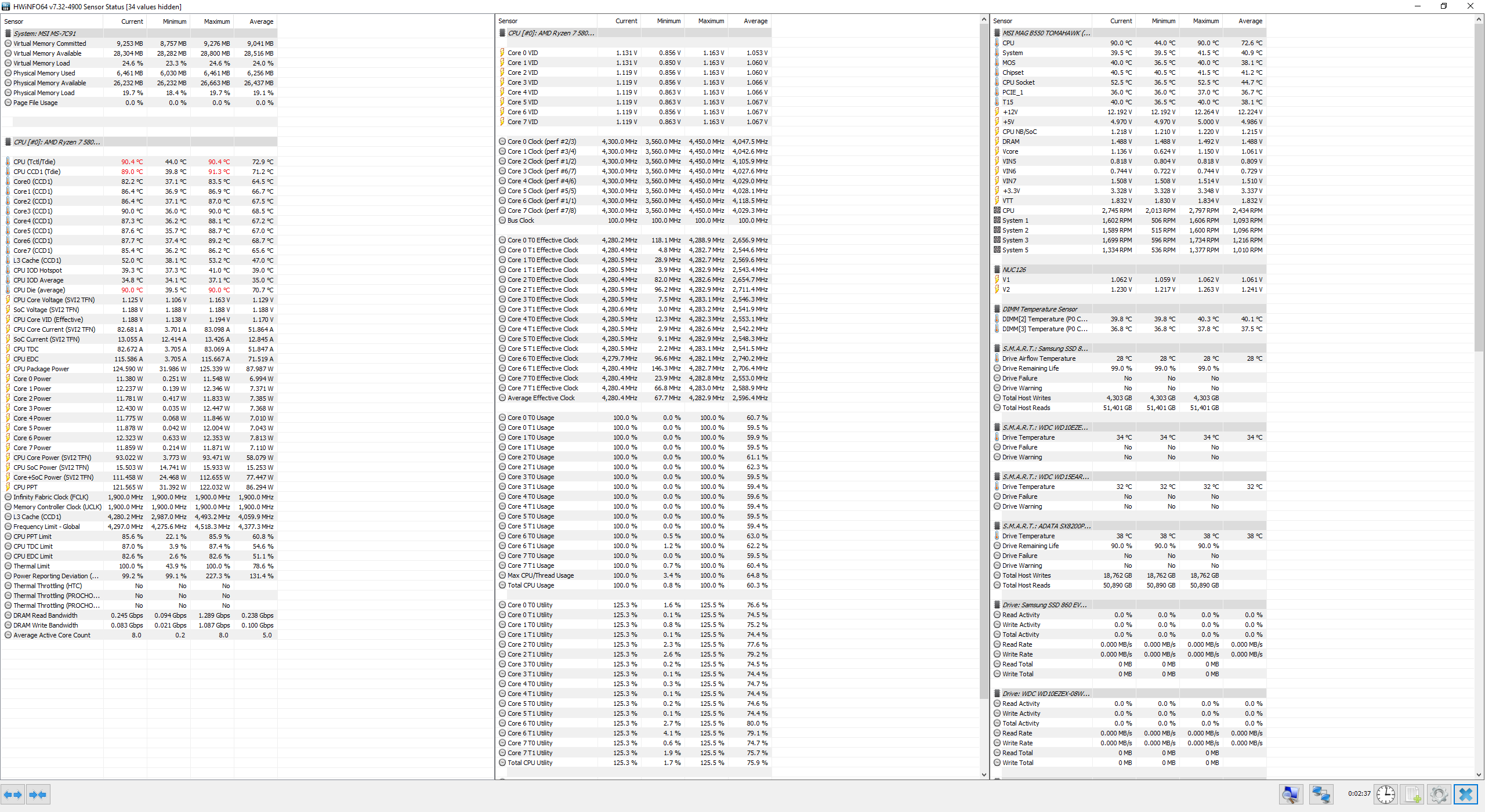This screenshot has height=812, width=1485.
Task: Select the CPU (Tctl/Tdie) sensor row
Action: point(34,162)
